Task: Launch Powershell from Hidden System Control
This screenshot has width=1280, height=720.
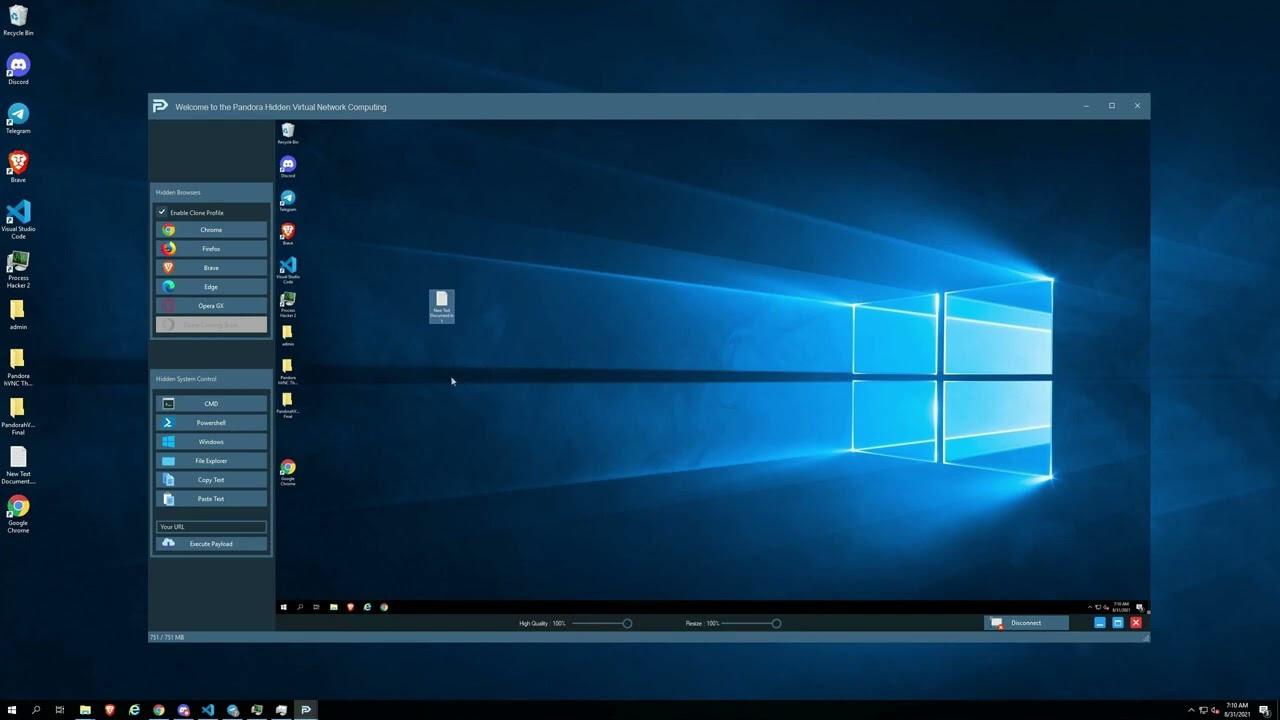Action: point(211,423)
